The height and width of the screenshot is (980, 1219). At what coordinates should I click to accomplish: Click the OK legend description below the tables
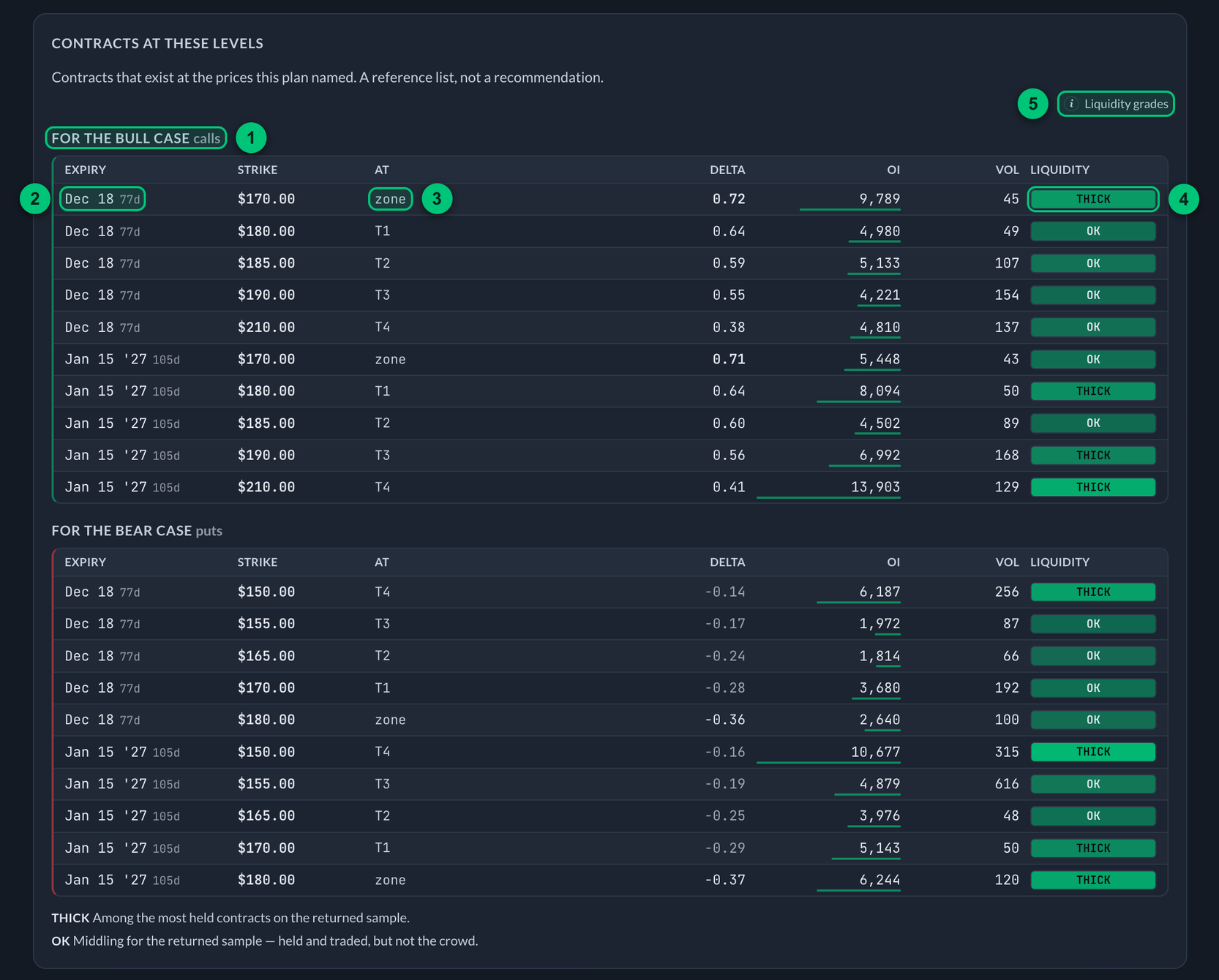pos(265,941)
